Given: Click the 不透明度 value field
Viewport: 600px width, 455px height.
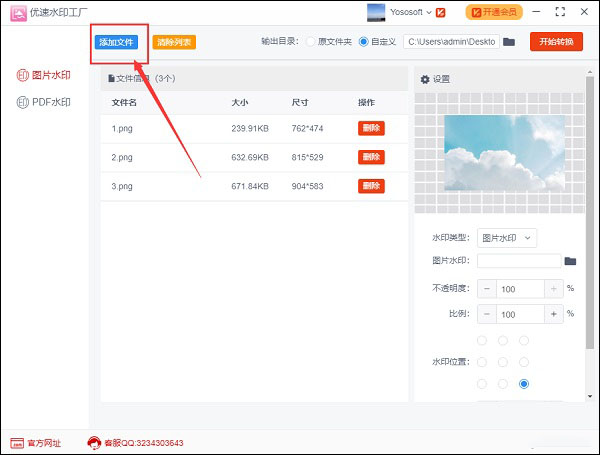Looking at the screenshot, I should [520, 289].
